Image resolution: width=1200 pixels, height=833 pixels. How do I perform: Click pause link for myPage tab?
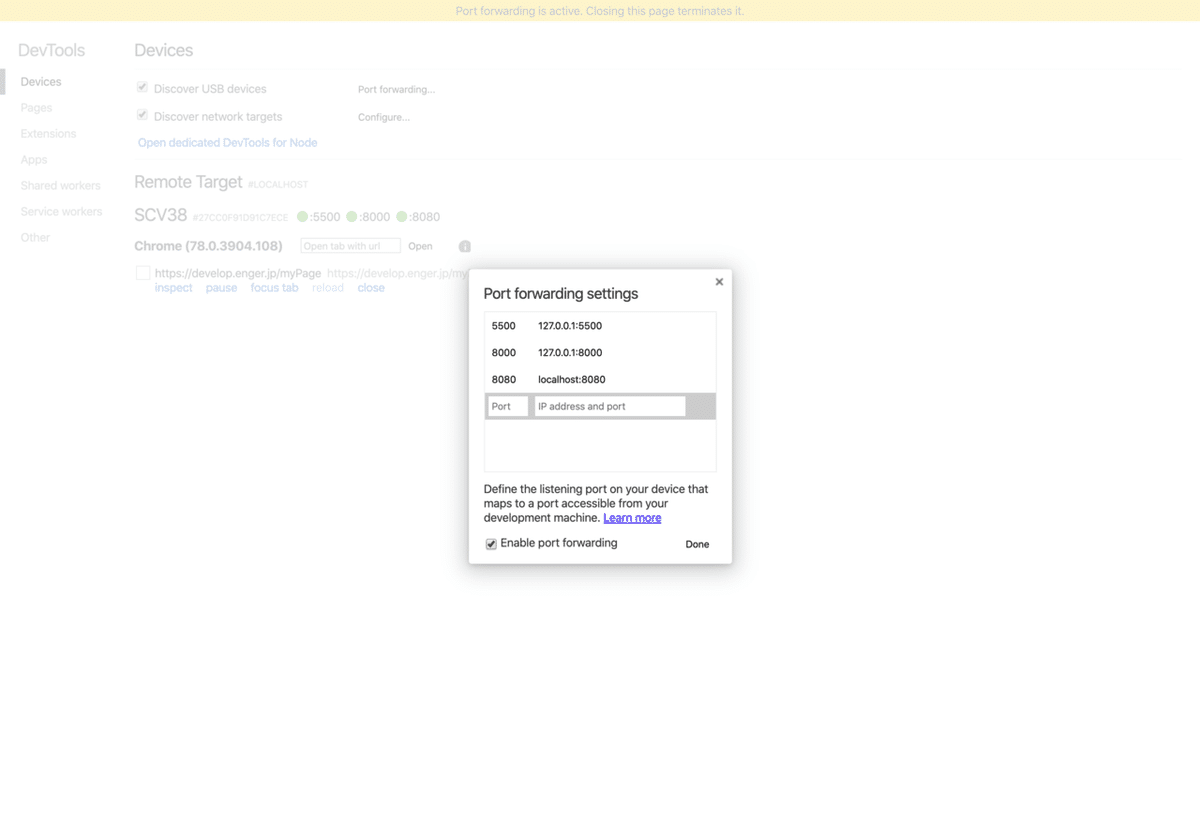coord(222,288)
